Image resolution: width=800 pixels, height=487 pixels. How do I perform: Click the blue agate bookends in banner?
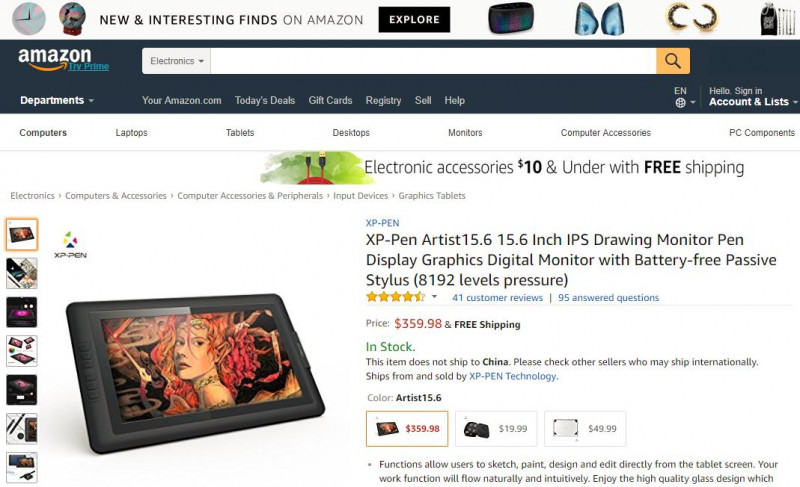[x=599, y=19]
